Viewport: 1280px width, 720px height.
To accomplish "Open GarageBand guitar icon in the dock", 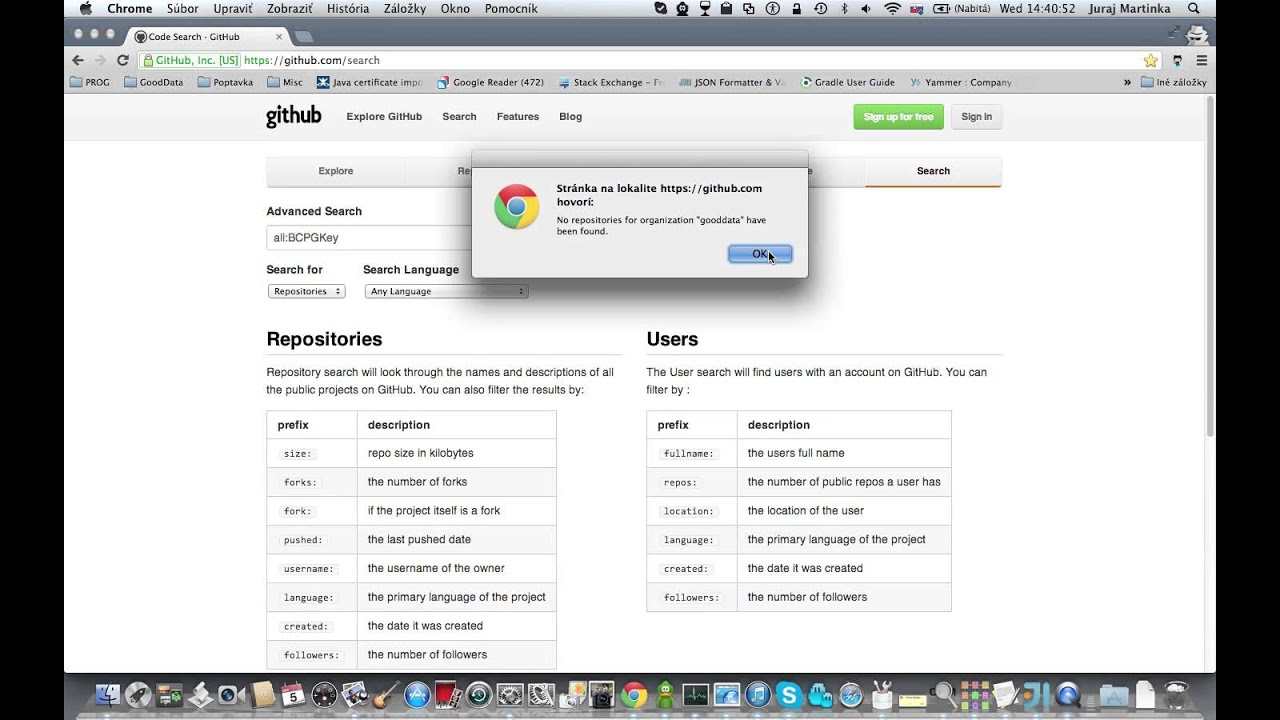I will [386, 694].
